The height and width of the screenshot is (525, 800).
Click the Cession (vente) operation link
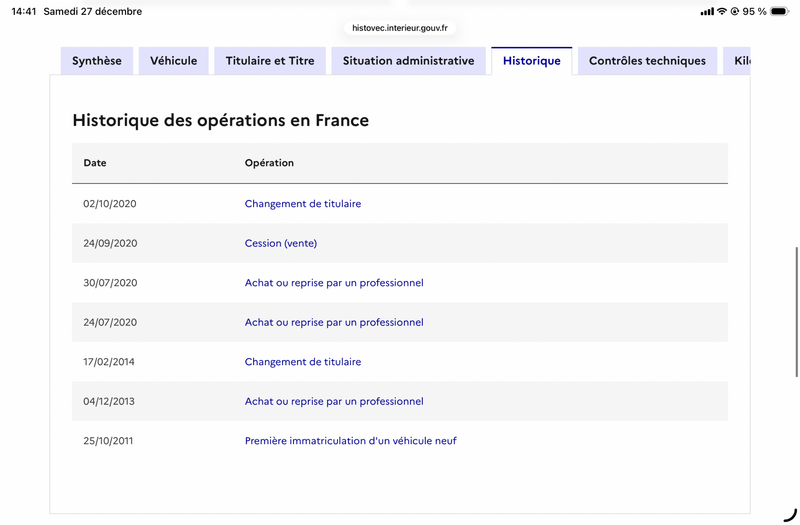click(x=281, y=243)
